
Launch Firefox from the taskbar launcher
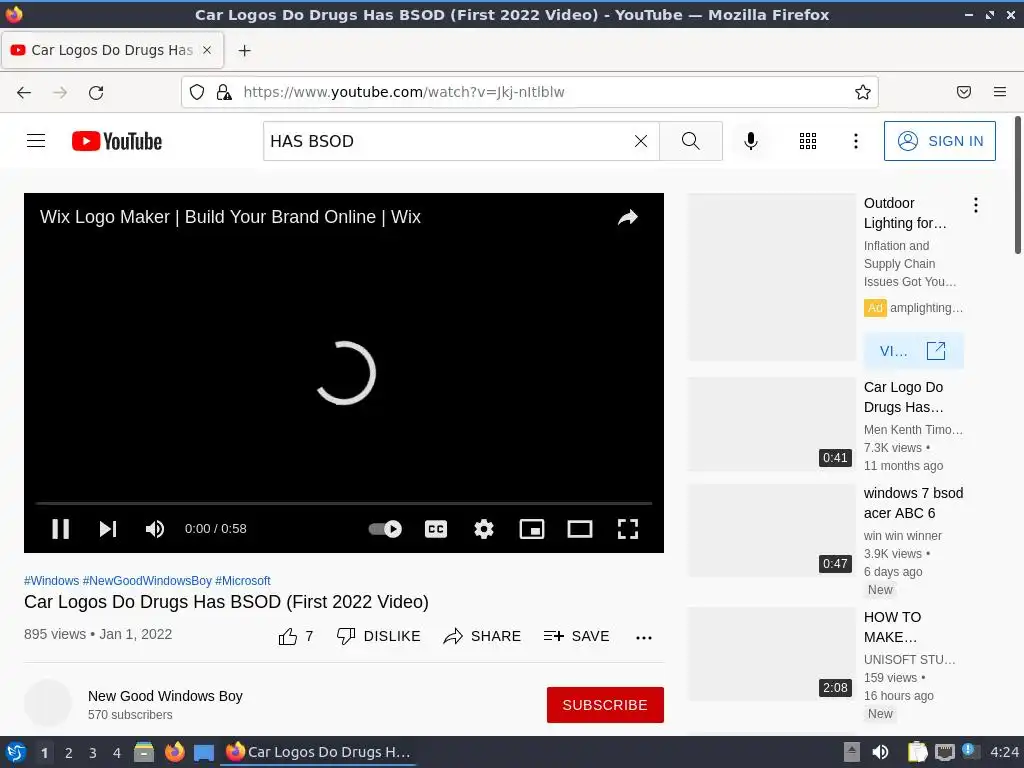click(174, 752)
